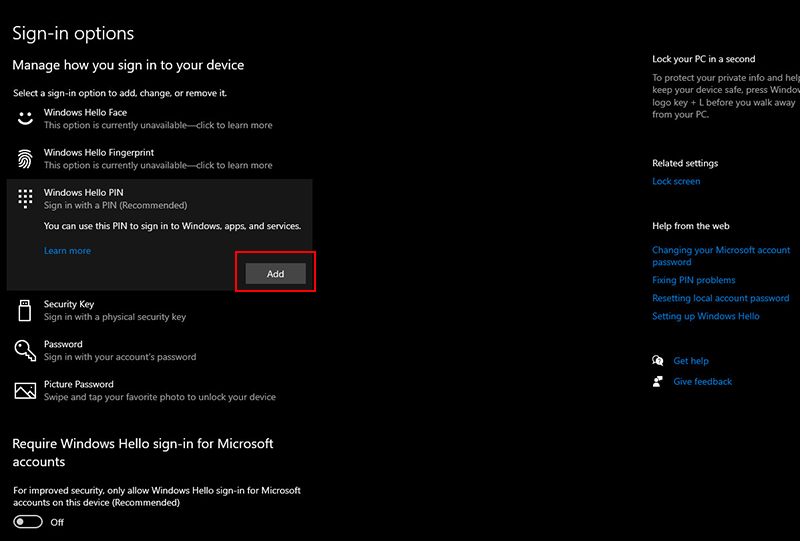Screen dimensions: 800x541
Task: Select the Windows Hello PIN option title
Action: 84,192
